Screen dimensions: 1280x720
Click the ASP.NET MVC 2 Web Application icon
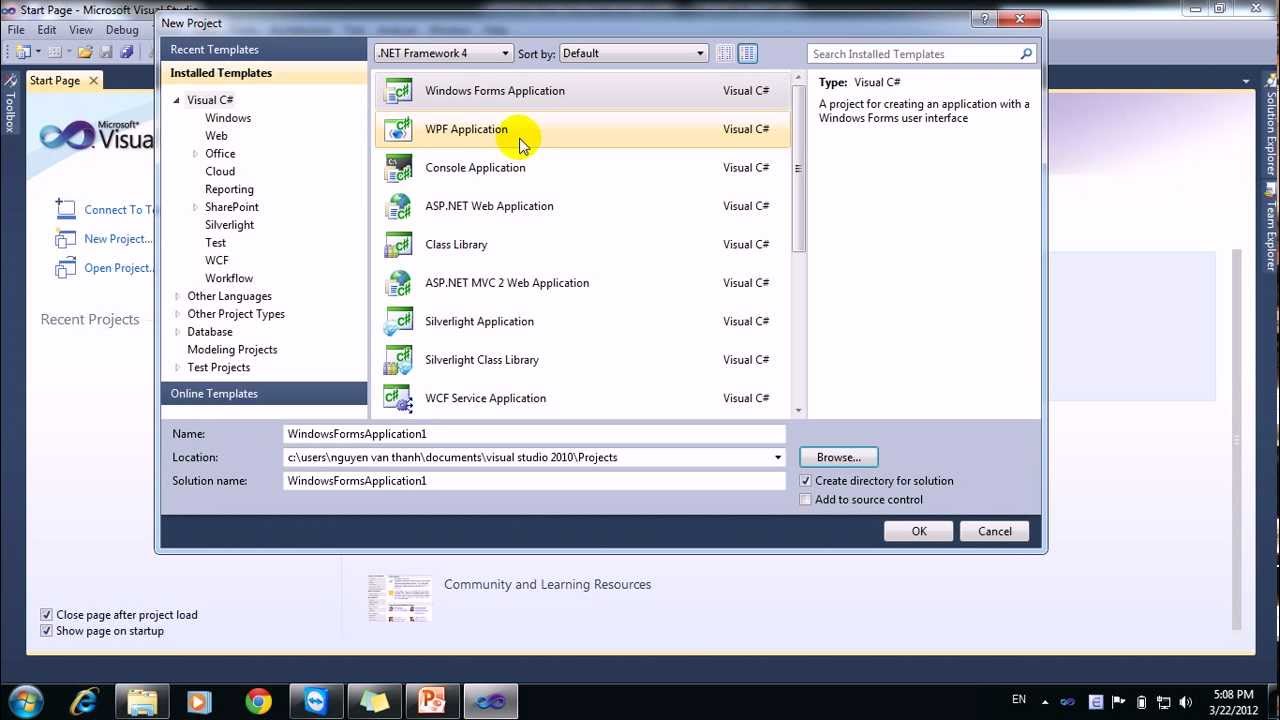click(398, 283)
